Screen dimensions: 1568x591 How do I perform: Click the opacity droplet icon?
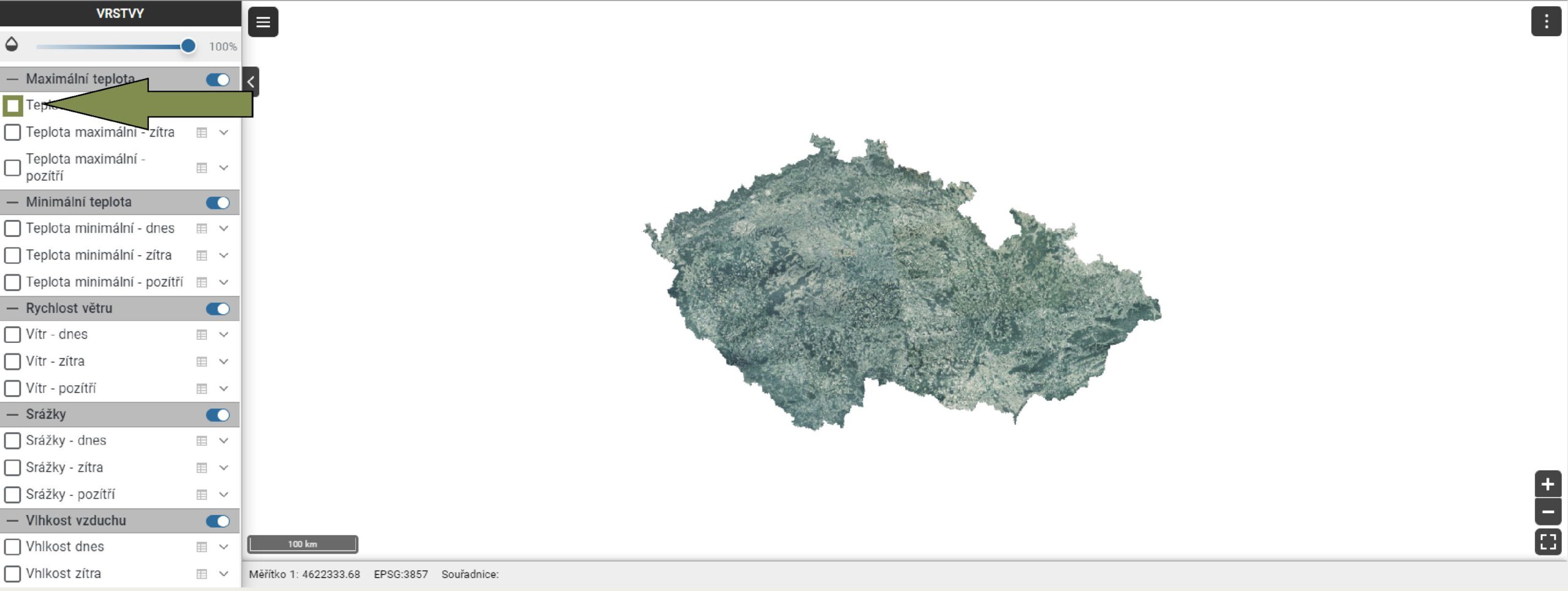(12, 45)
